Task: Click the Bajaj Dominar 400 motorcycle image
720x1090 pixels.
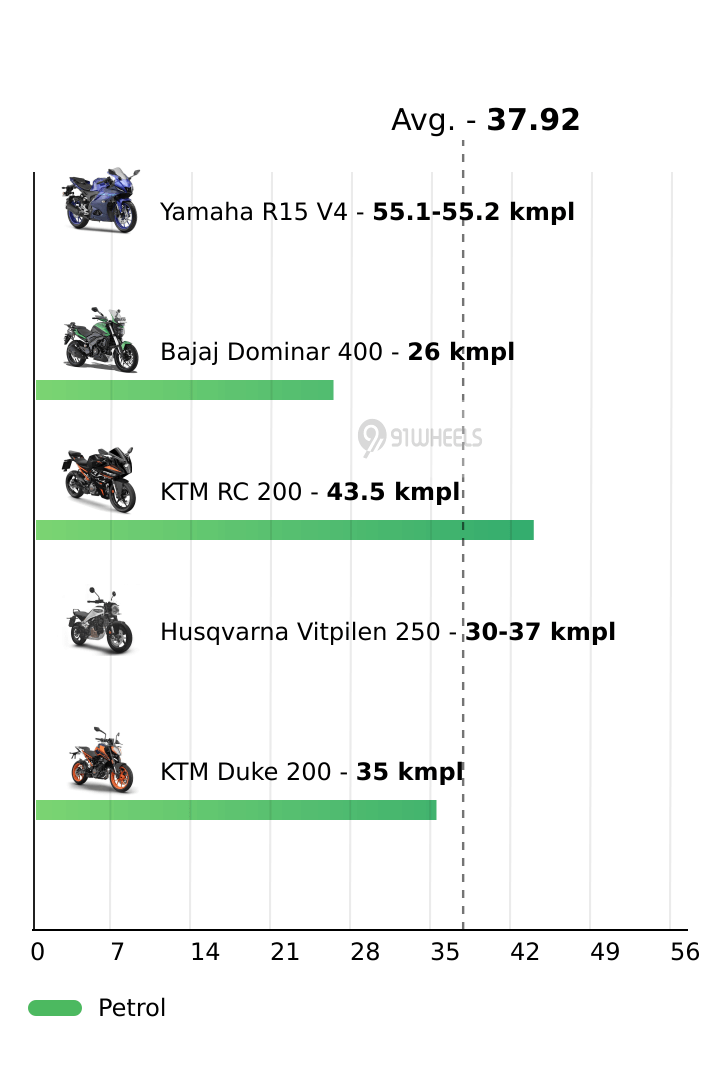Action: pos(100,341)
